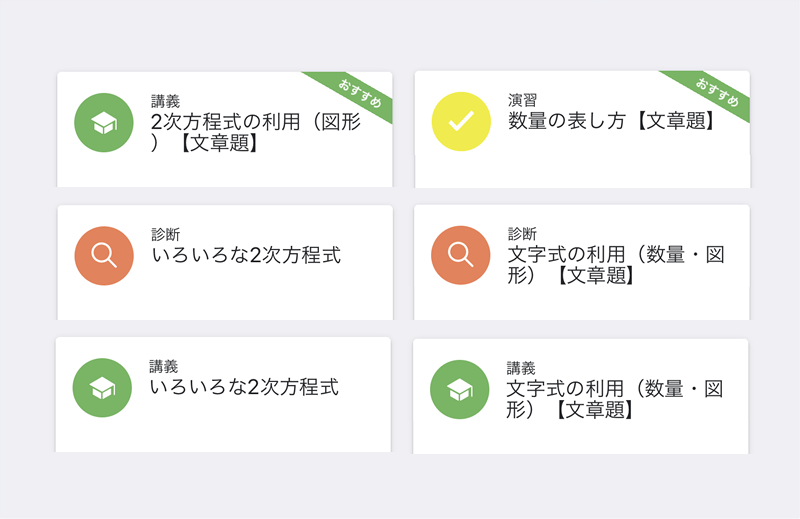The width and height of the screenshot is (800, 519).
Task: Open the title 数量の表し方【文章題】
Action: (x=613, y=121)
